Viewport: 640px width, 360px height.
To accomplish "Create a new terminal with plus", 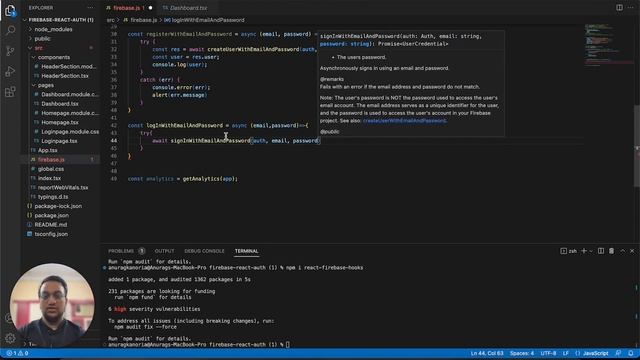I will tap(584, 251).
